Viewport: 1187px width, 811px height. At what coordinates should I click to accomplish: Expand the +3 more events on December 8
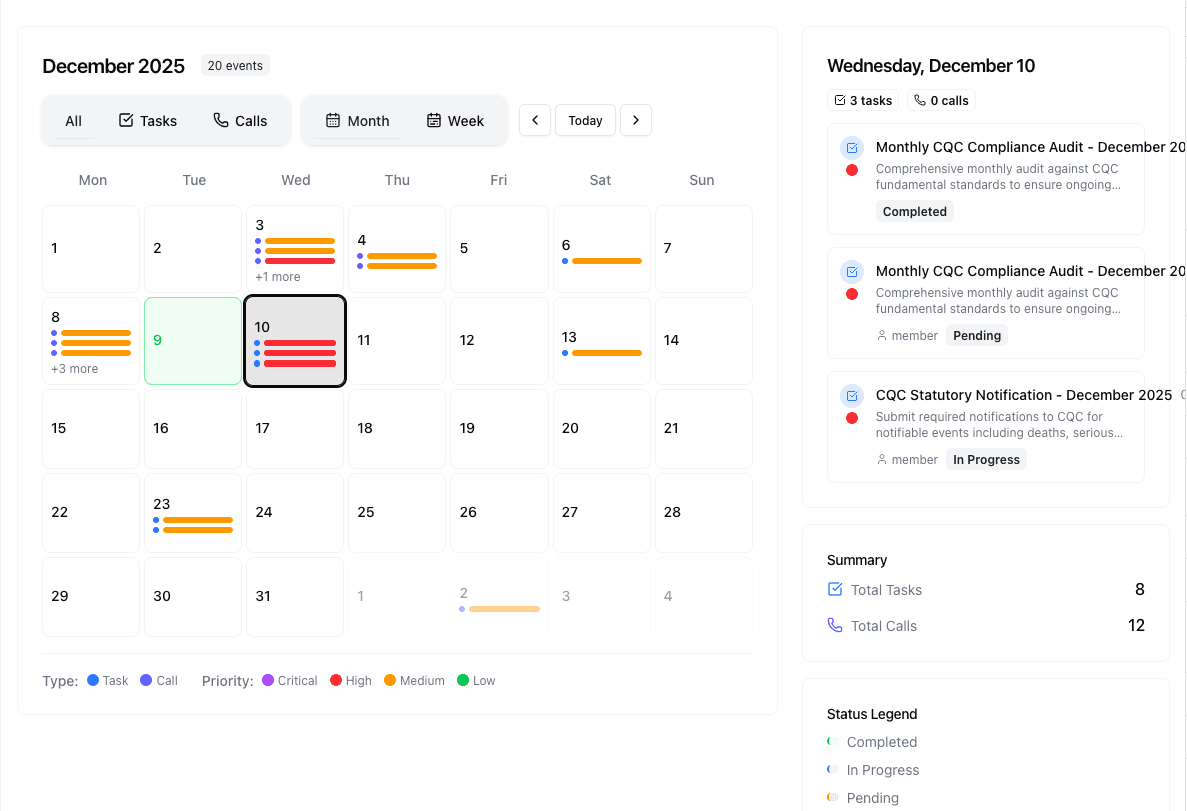click(76, 368)
